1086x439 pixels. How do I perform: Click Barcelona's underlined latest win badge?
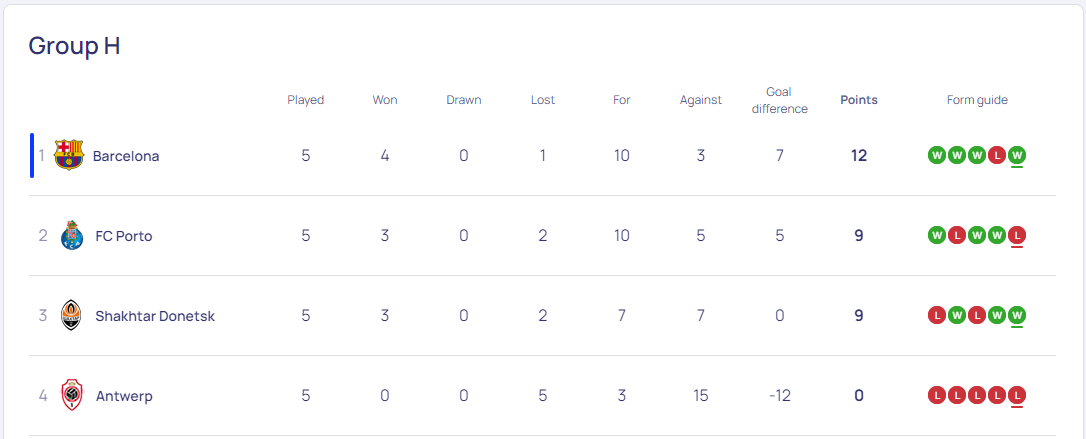coord(1017,155)
